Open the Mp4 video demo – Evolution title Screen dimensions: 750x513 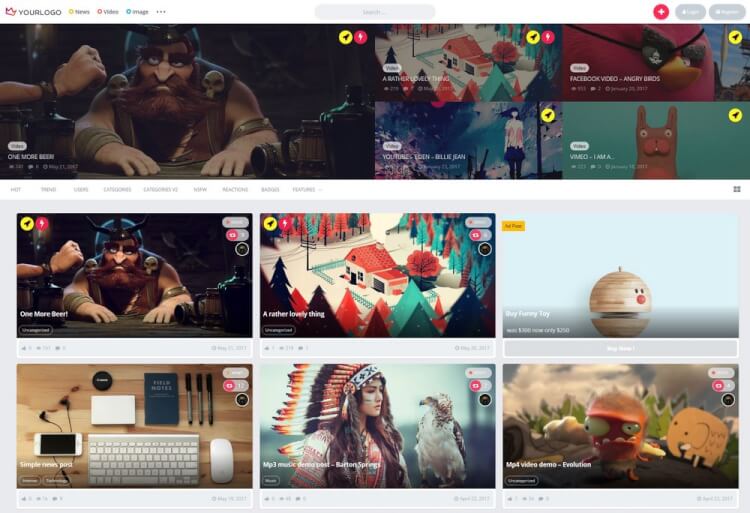coord(549,465)
